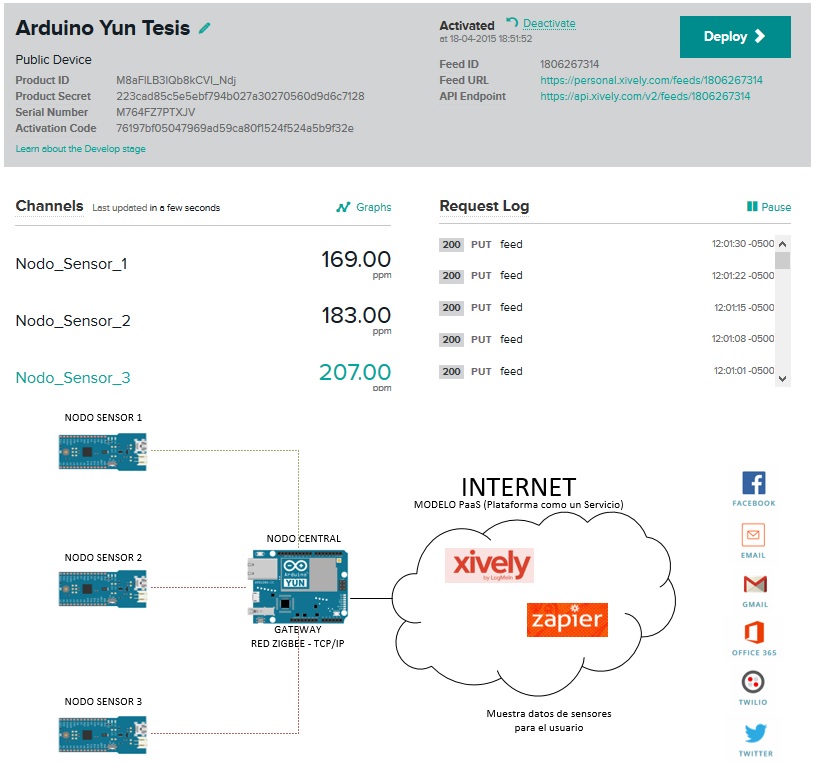Select the Nodo_Sensor_1 channel

[71, 264]
